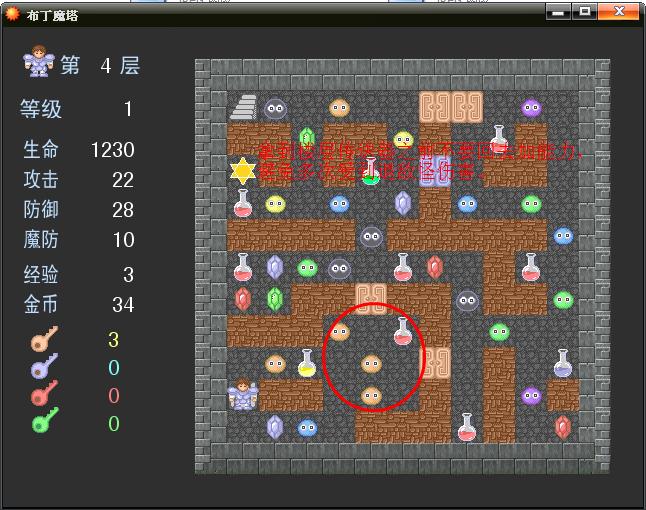646x510 pixels.
Task: Click the blue slime beside the bottom blue gem
Action: 307,428
